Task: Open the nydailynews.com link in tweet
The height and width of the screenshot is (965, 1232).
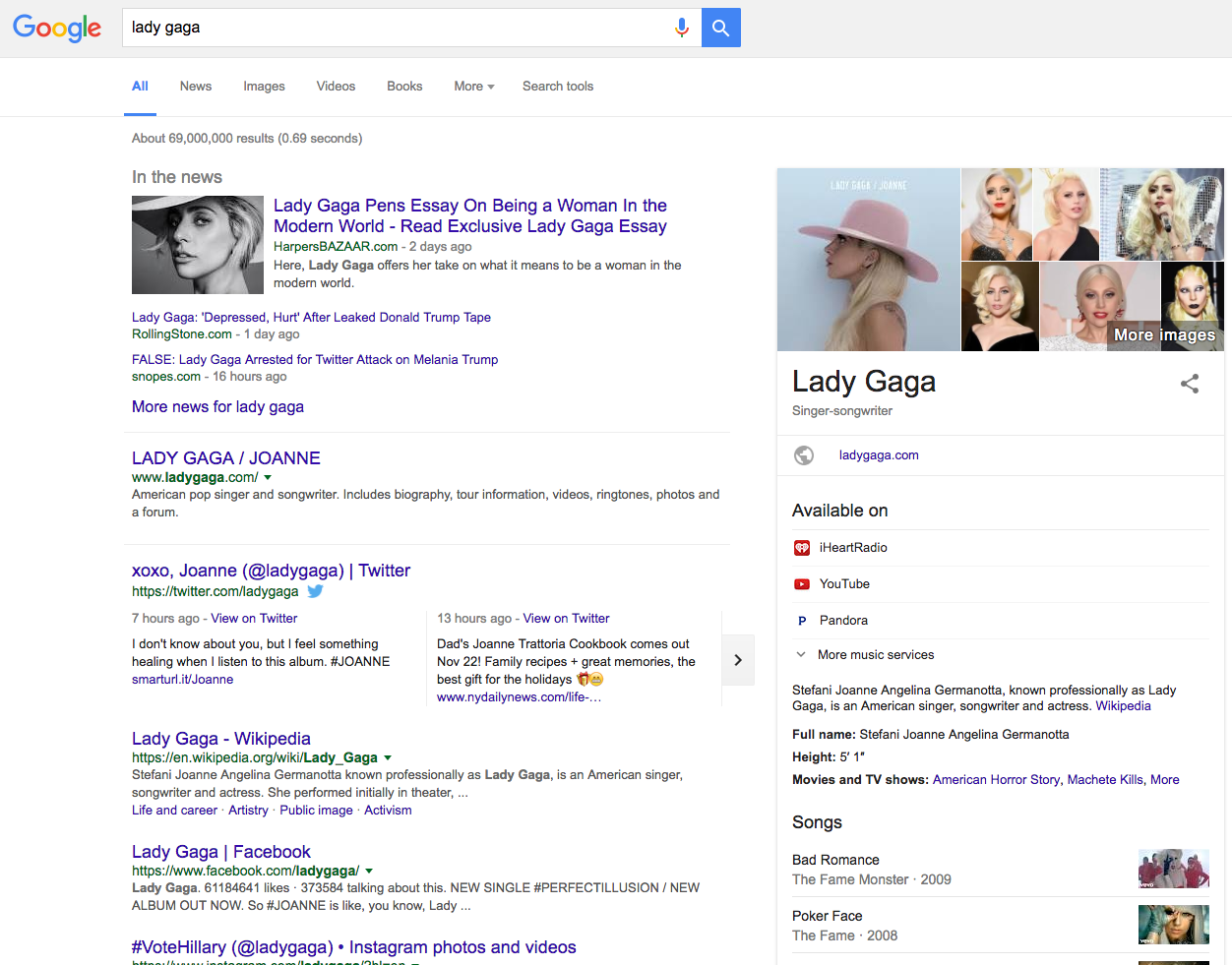Action: point(519,697)
